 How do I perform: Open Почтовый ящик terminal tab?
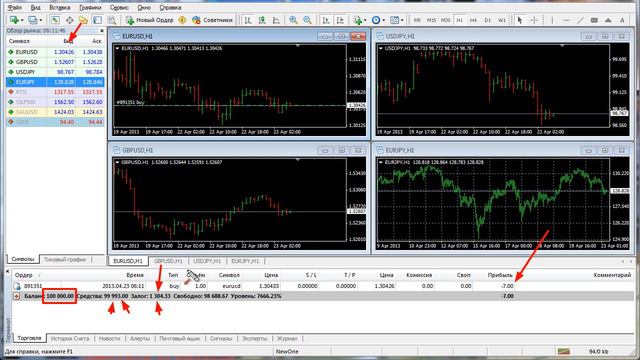pos(180,338)
